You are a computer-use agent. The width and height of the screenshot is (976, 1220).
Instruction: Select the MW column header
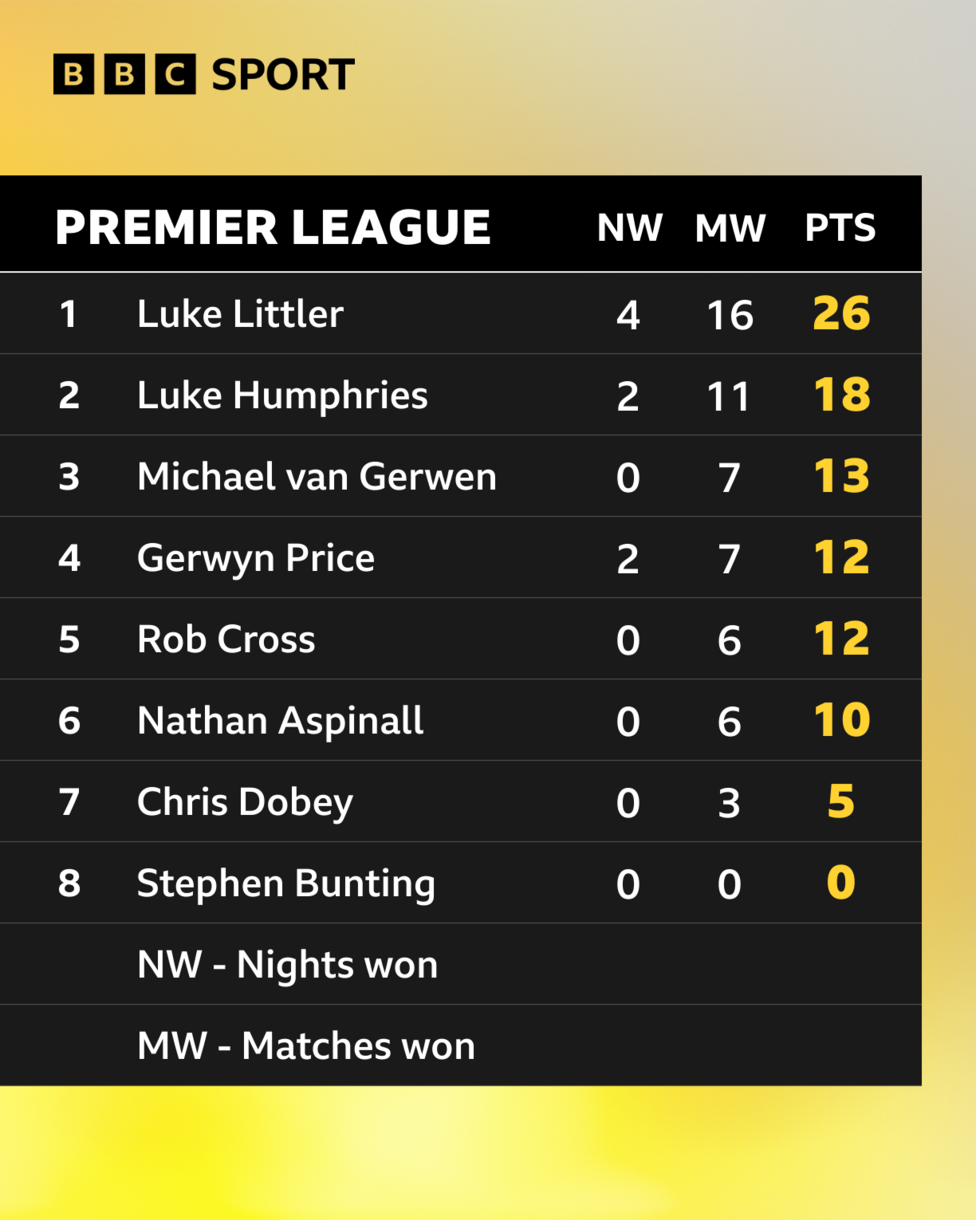(730, 229)
